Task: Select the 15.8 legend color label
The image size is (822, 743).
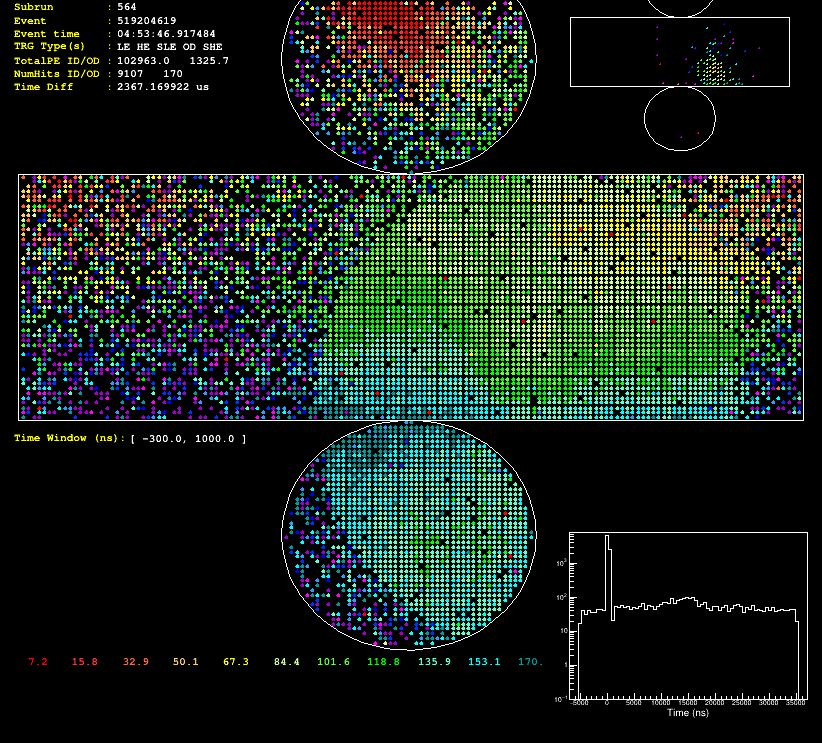Action: pos(84,662)
